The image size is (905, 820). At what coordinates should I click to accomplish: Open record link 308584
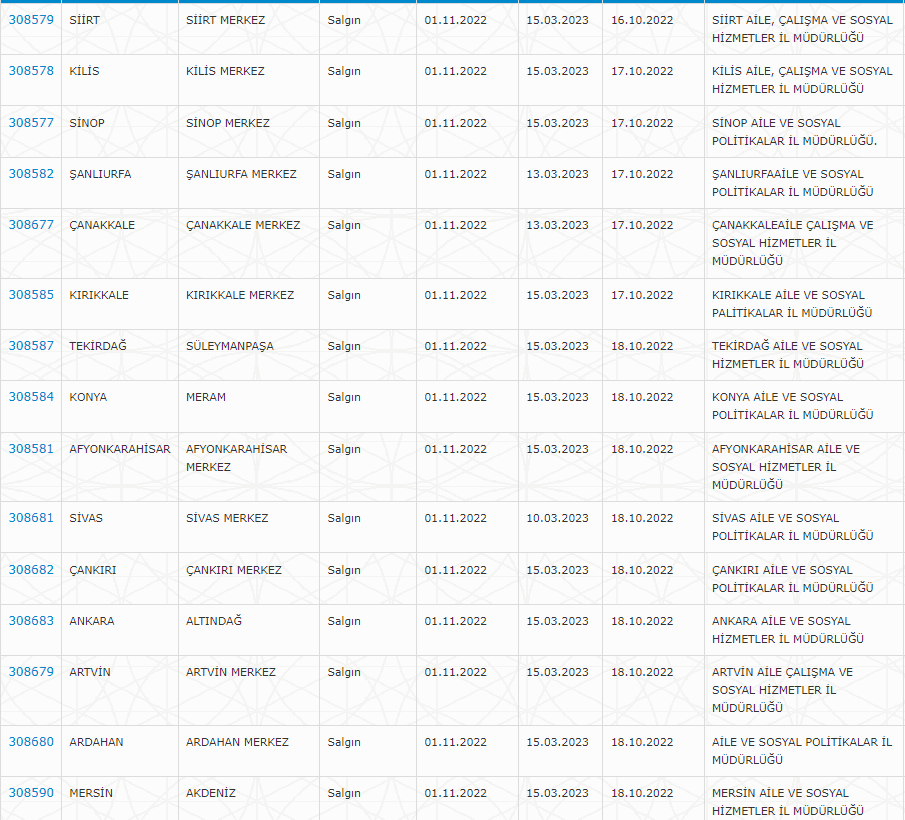click(31, 397)
